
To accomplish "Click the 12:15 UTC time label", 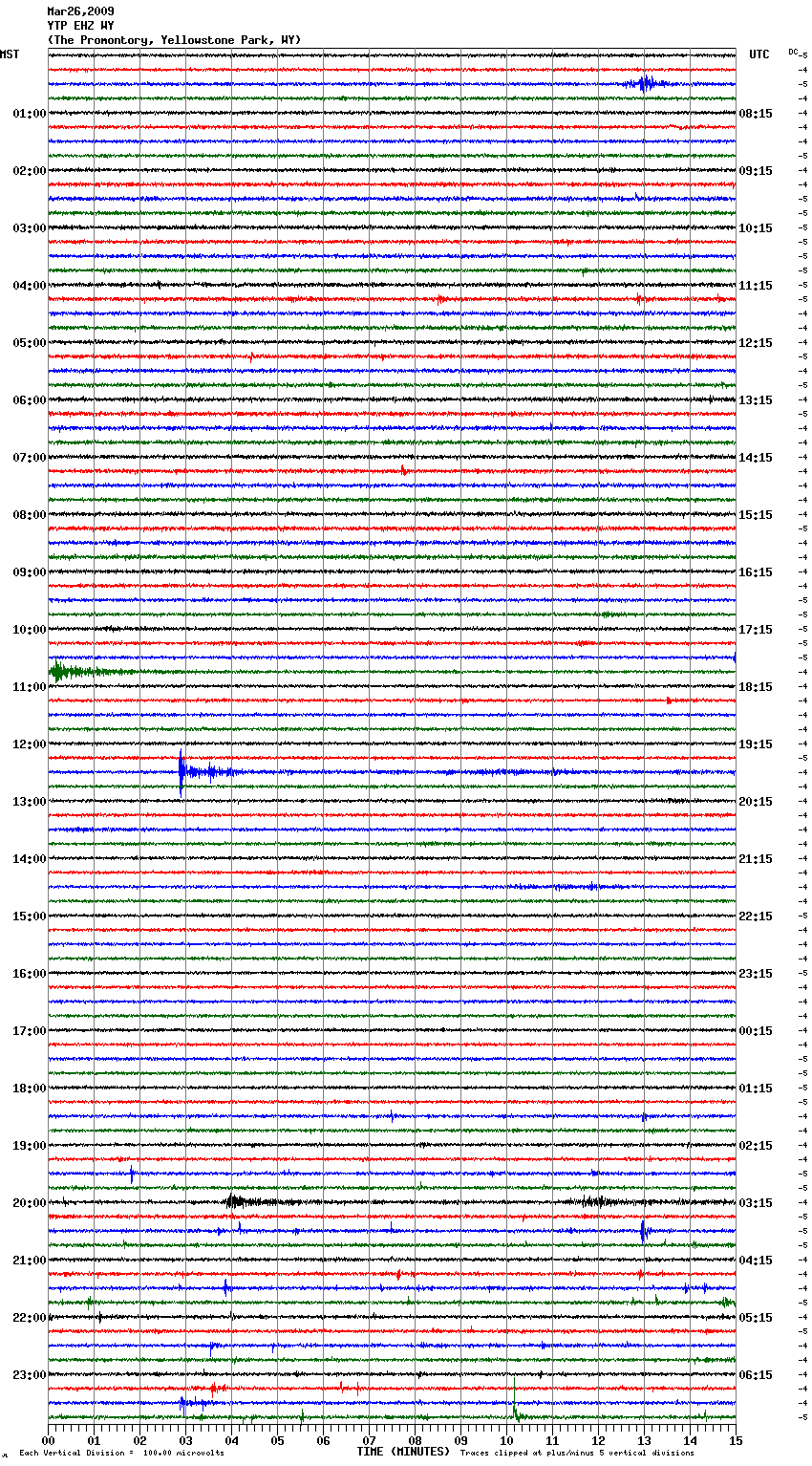I will pos(756,343).
